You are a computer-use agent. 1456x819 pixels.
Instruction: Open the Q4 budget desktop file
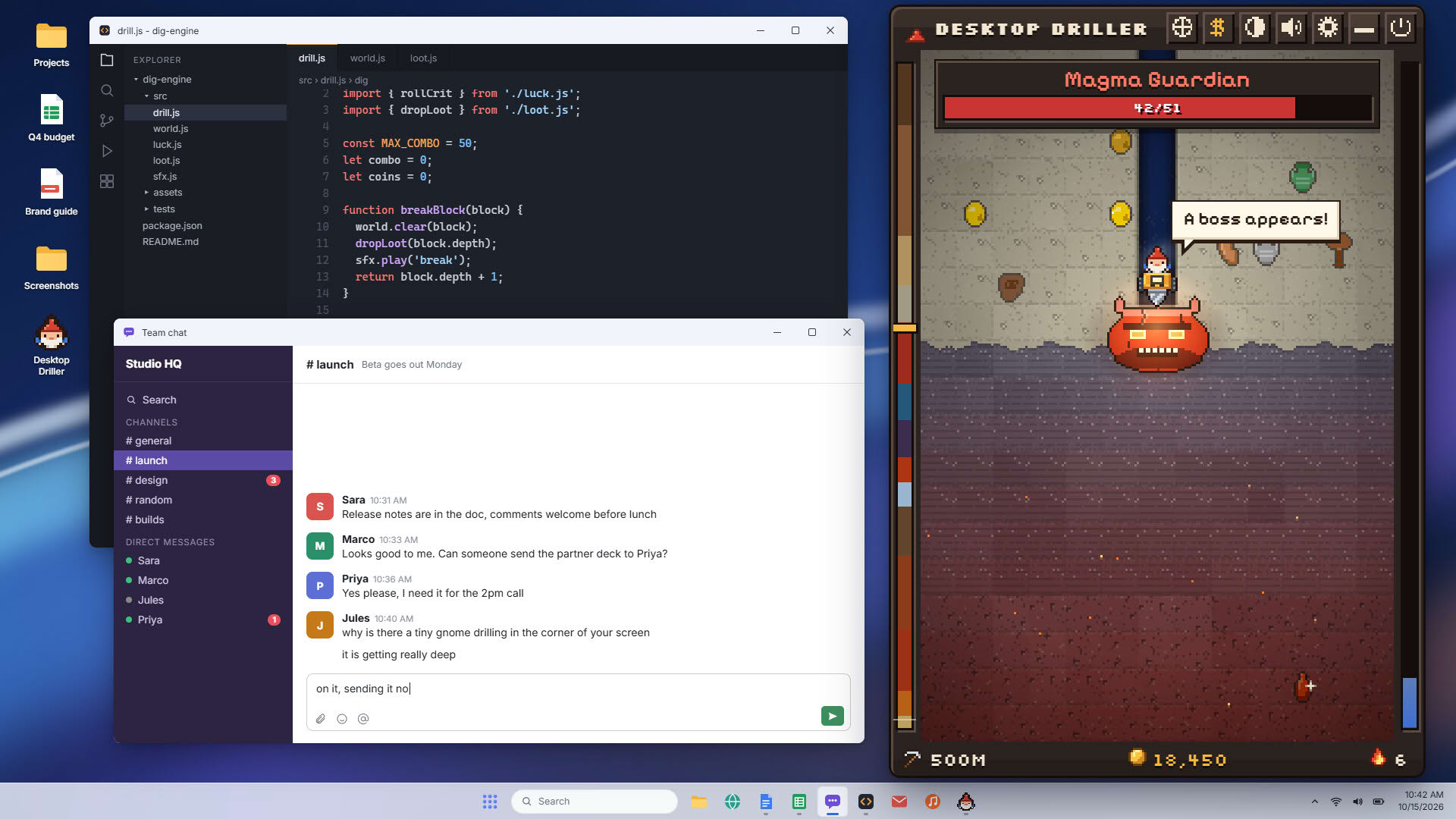coord(52,118)
